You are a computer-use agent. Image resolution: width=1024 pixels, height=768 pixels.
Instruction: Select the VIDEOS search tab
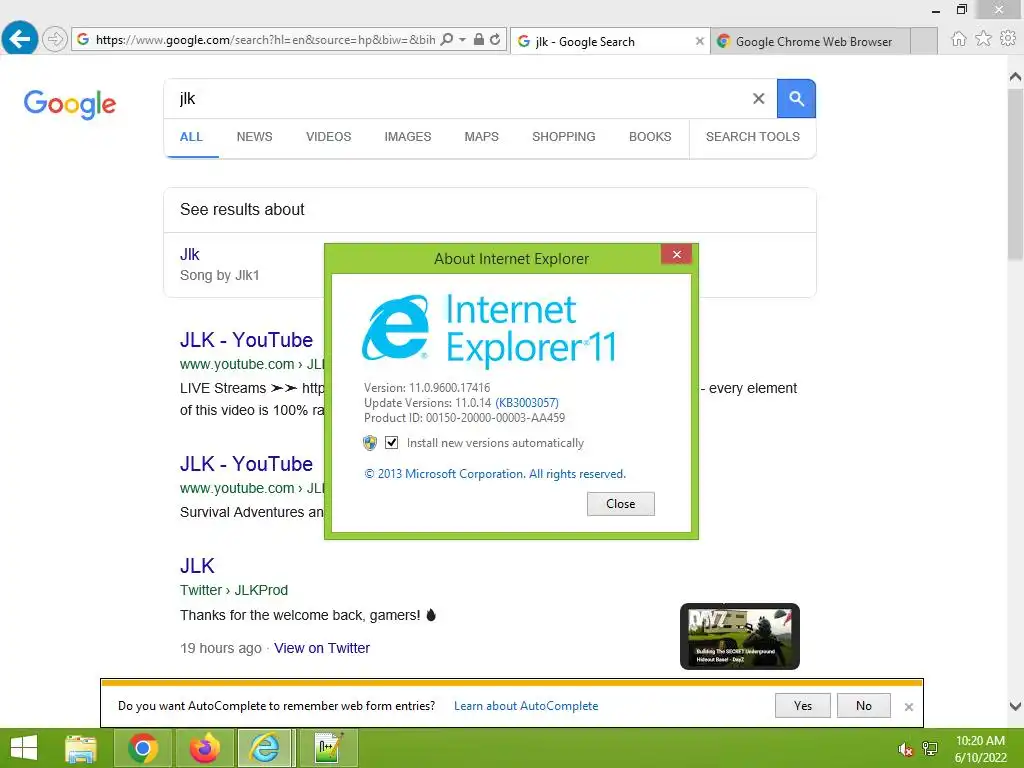(x=328, y=136)
